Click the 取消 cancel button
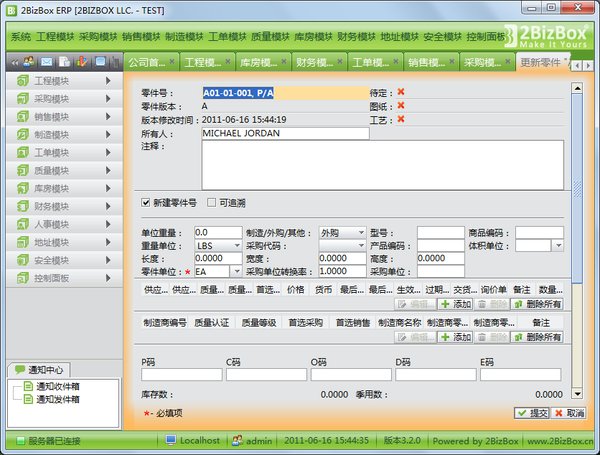The image size is (600, 455). (568, 412)
